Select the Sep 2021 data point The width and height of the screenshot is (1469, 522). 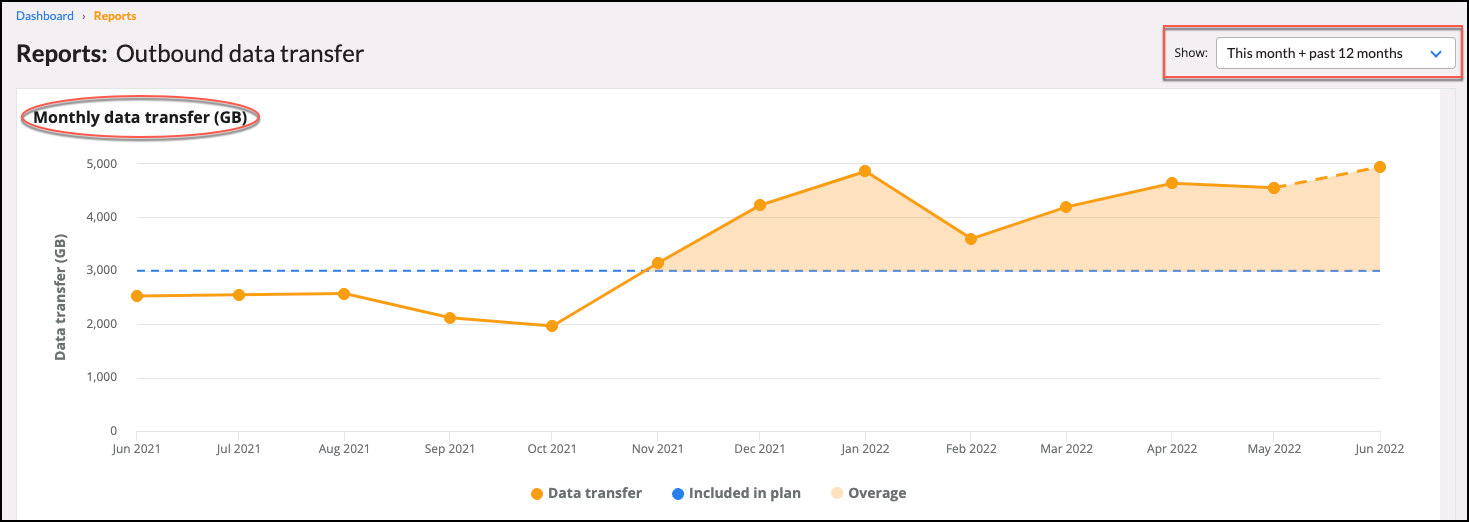click(x=450, y=318)
